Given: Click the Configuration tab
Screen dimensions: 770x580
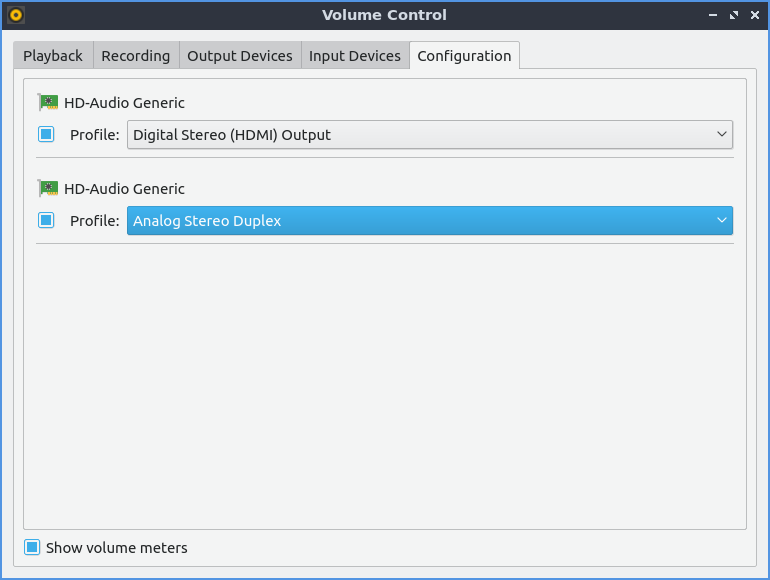Looking at the screenshot, I should 464,56.
